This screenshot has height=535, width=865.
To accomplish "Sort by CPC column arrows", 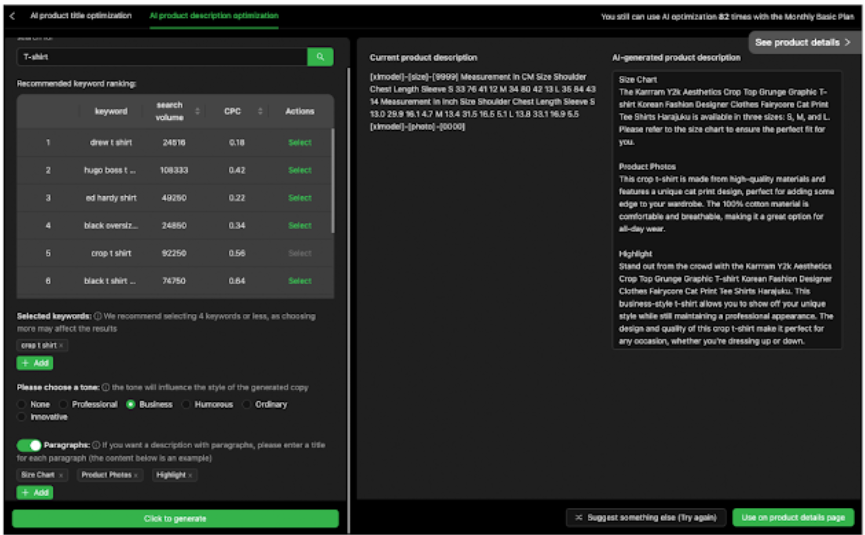I will pos(260,111).
